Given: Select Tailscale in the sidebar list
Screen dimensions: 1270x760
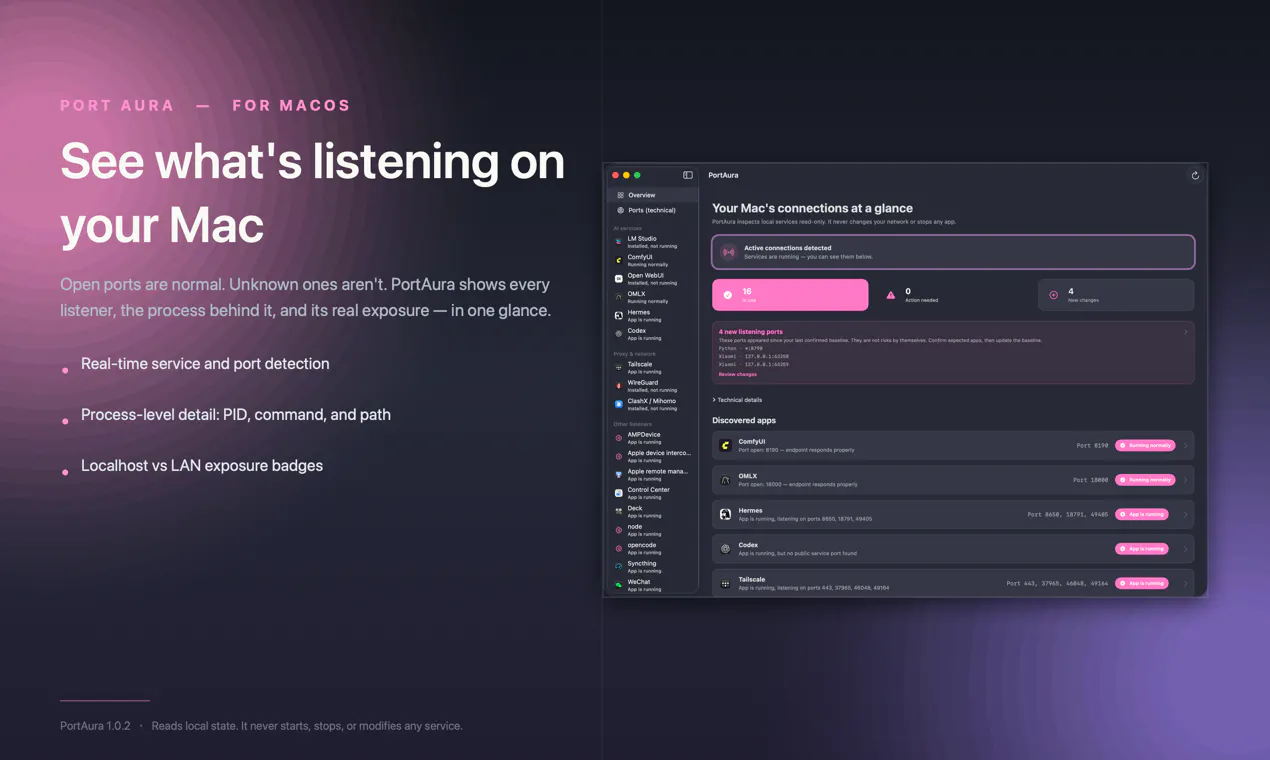Looking at the screenshot, I should 653,367.
